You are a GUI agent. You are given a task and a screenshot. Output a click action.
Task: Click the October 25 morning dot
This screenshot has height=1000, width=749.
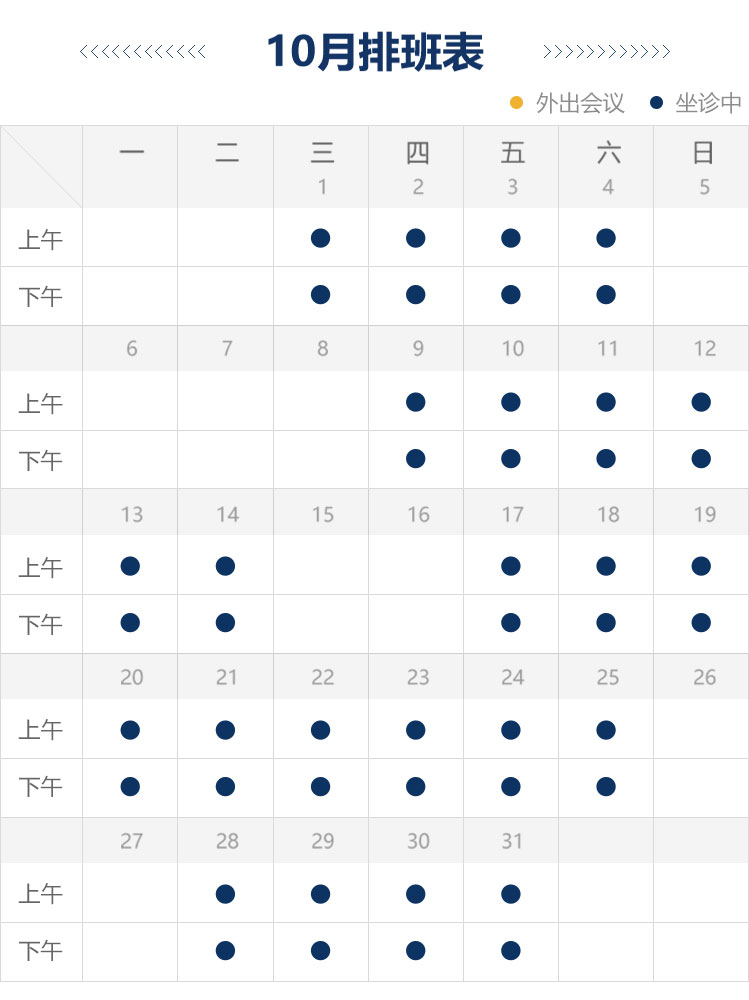[x=606, y=730]
